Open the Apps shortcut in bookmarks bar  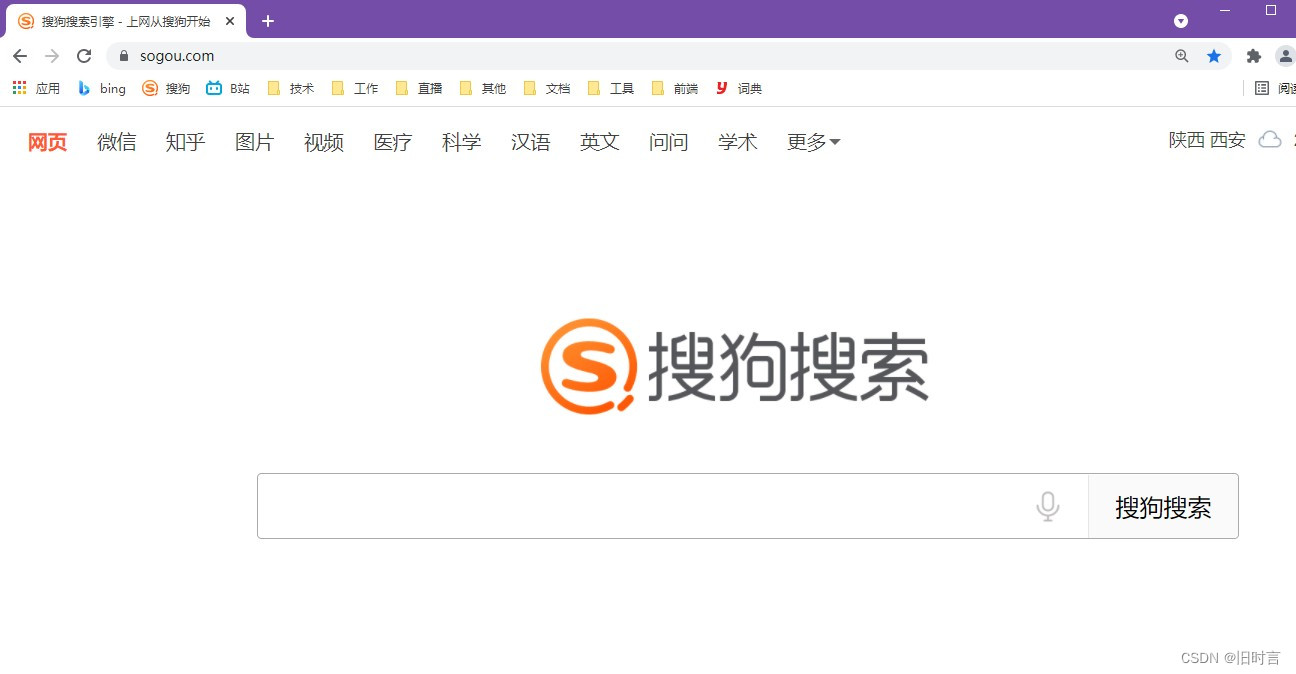(x=36, y=88)
